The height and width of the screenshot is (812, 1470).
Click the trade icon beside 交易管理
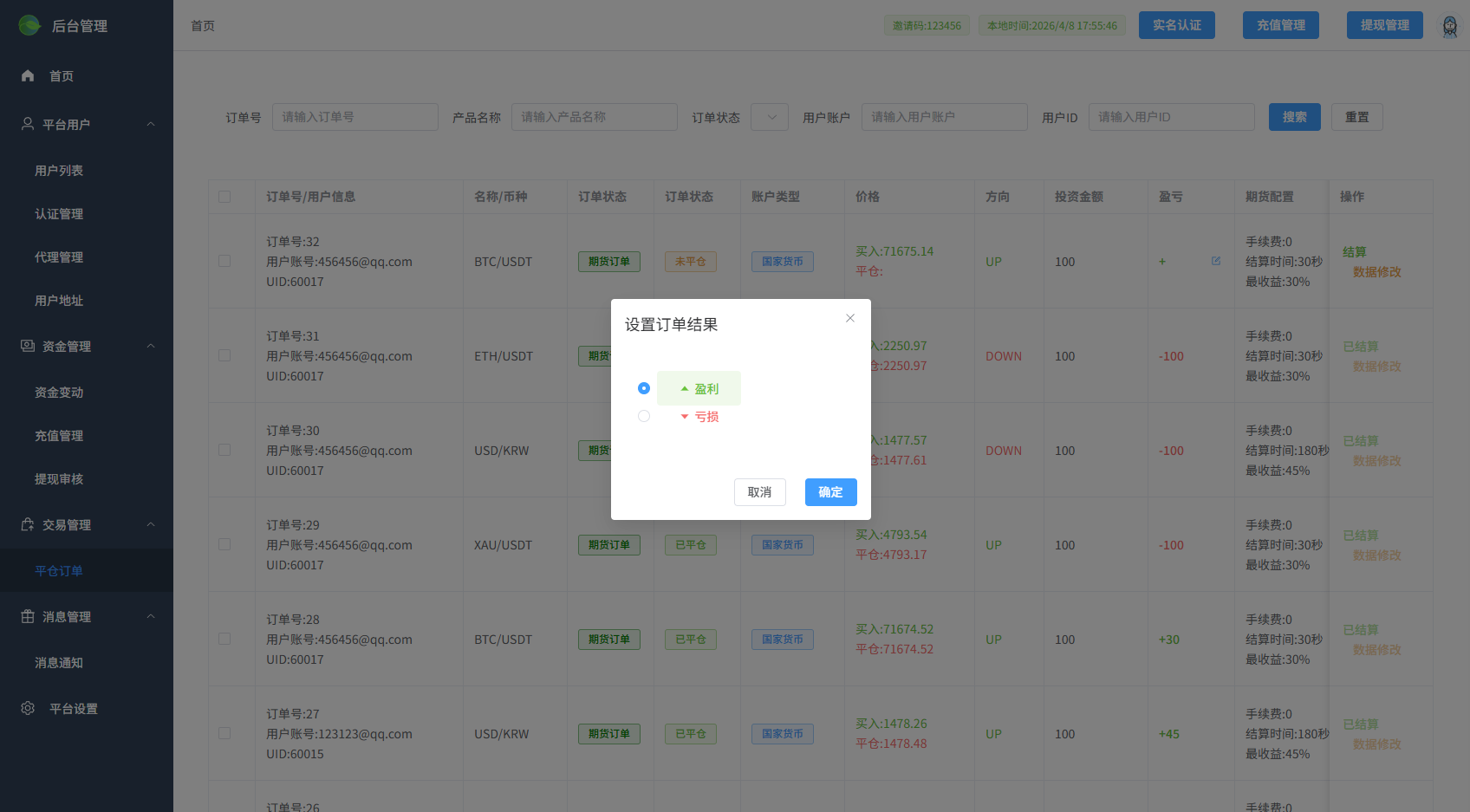tap(27, 524)
